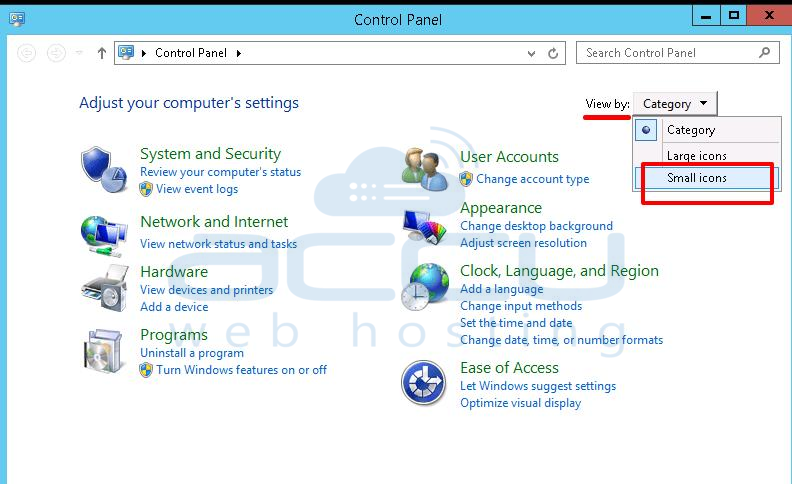The height and width of the screenshot is (484, 792).
Task: Choose Small icons view
Action: (707, 178)
